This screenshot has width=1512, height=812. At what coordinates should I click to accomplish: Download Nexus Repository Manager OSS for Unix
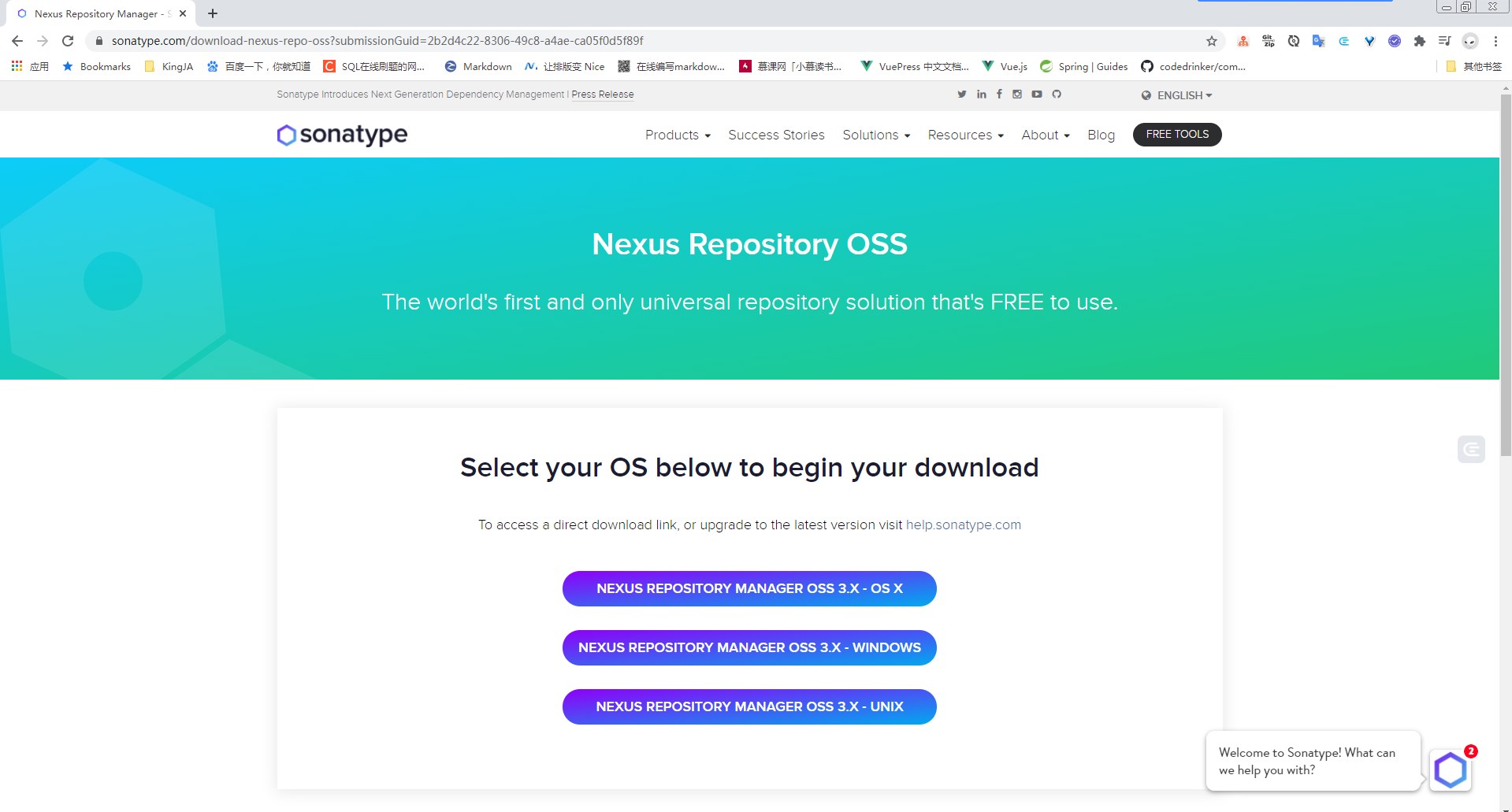749,706
